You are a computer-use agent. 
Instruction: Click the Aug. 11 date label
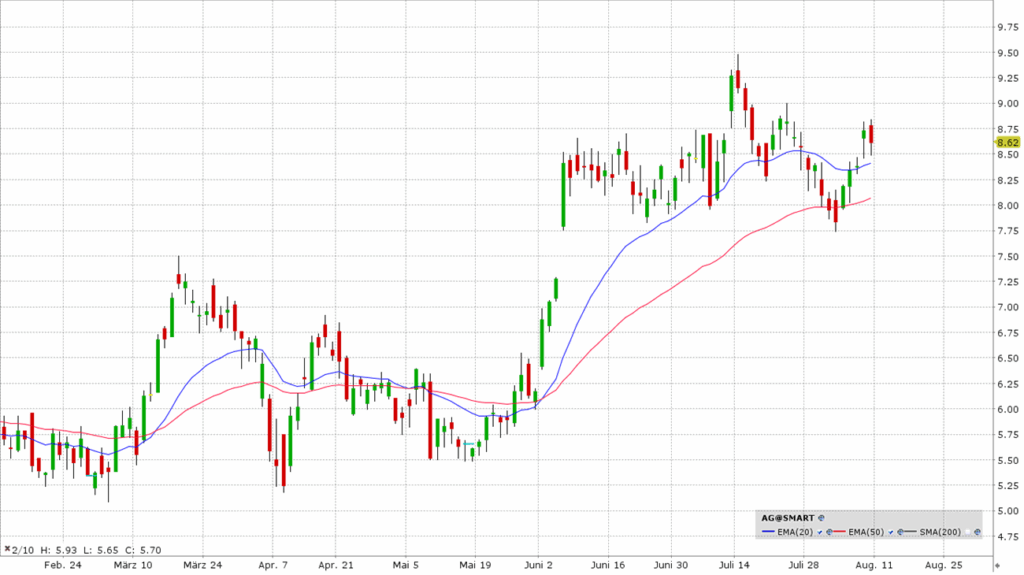[874, 565]
